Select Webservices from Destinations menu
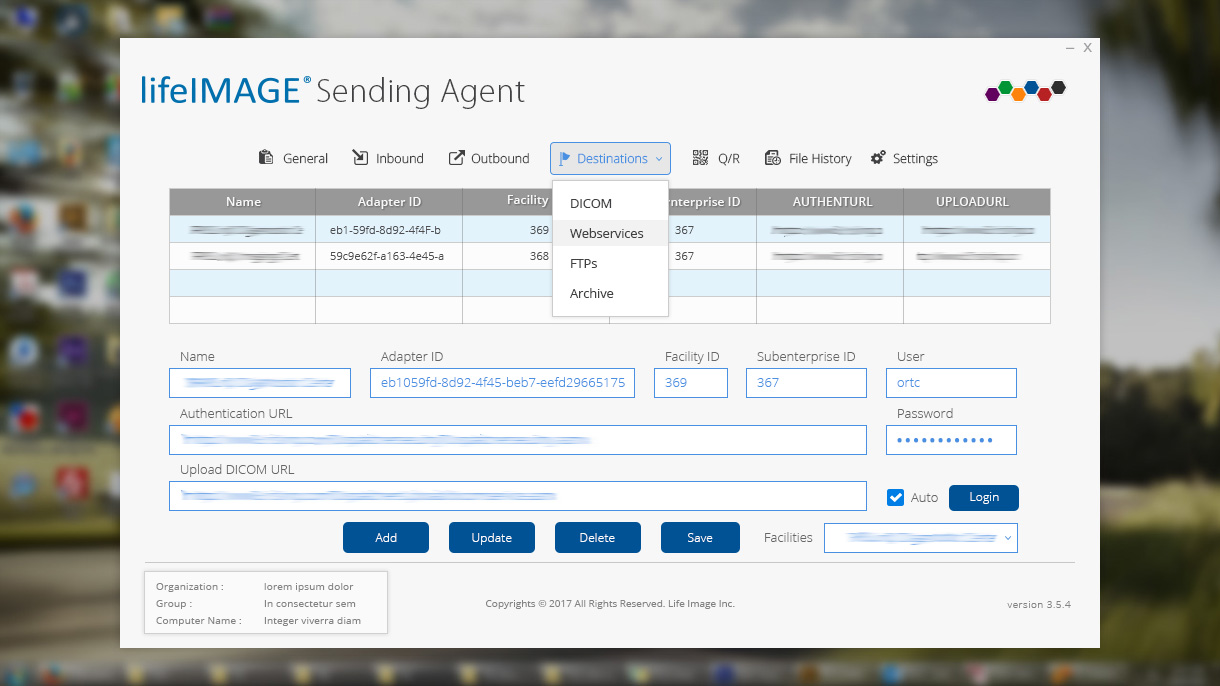 click(610, 233)
